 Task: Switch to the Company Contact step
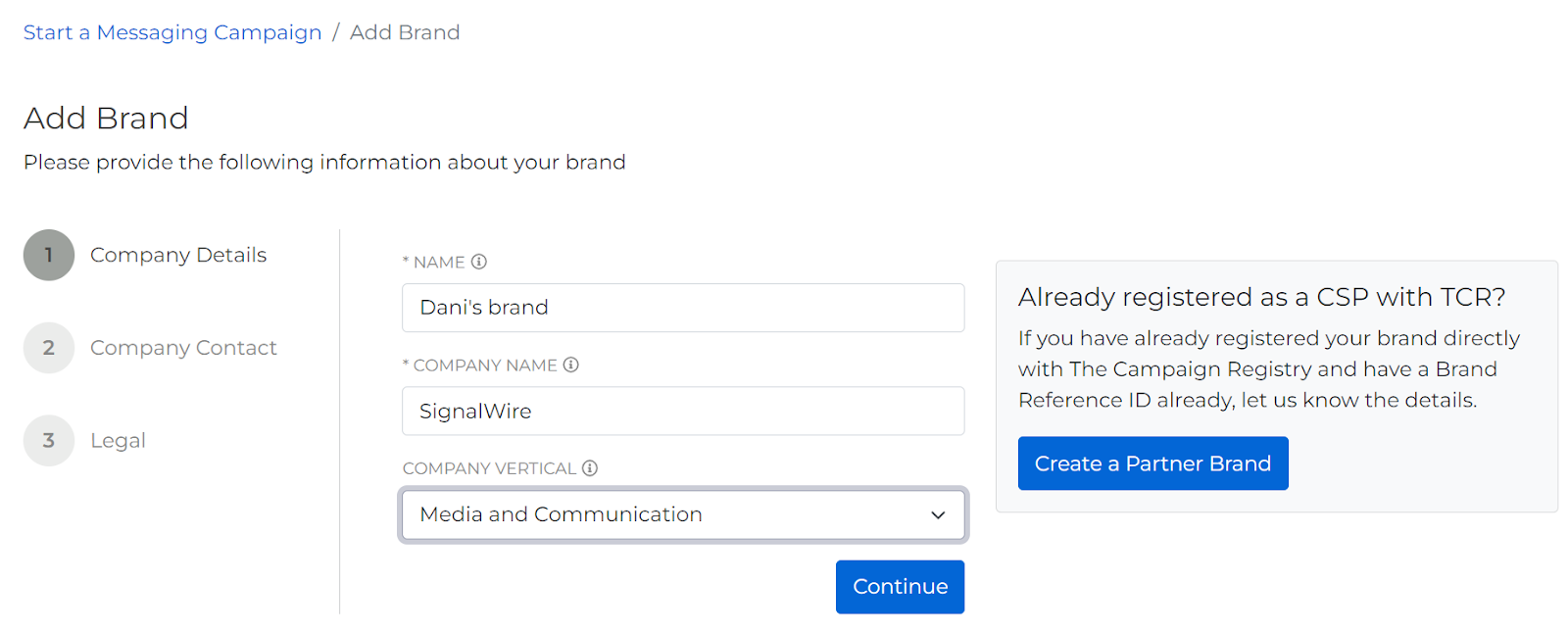[183, 348]
